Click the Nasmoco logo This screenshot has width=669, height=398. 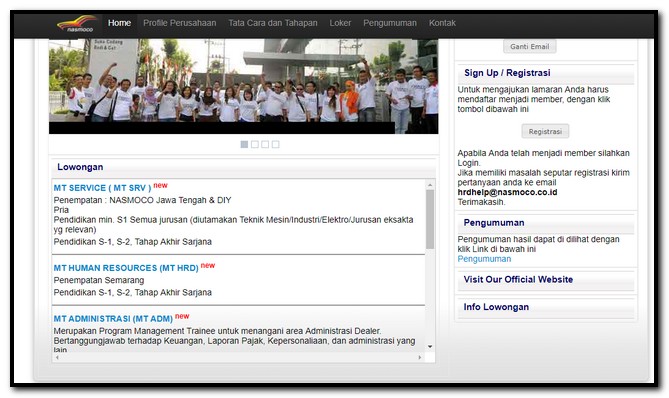coord(76,23)
